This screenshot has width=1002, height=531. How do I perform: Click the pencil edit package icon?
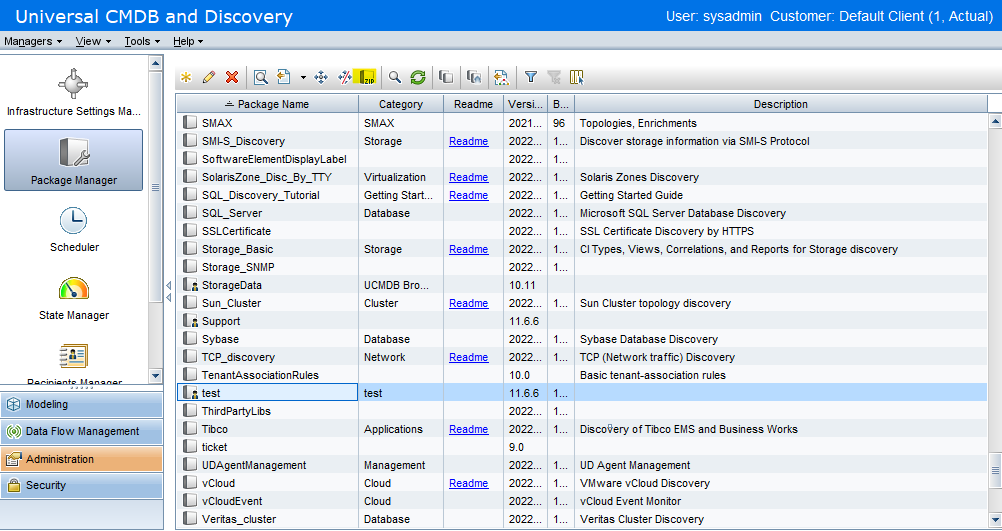click(x=208, y=77)
